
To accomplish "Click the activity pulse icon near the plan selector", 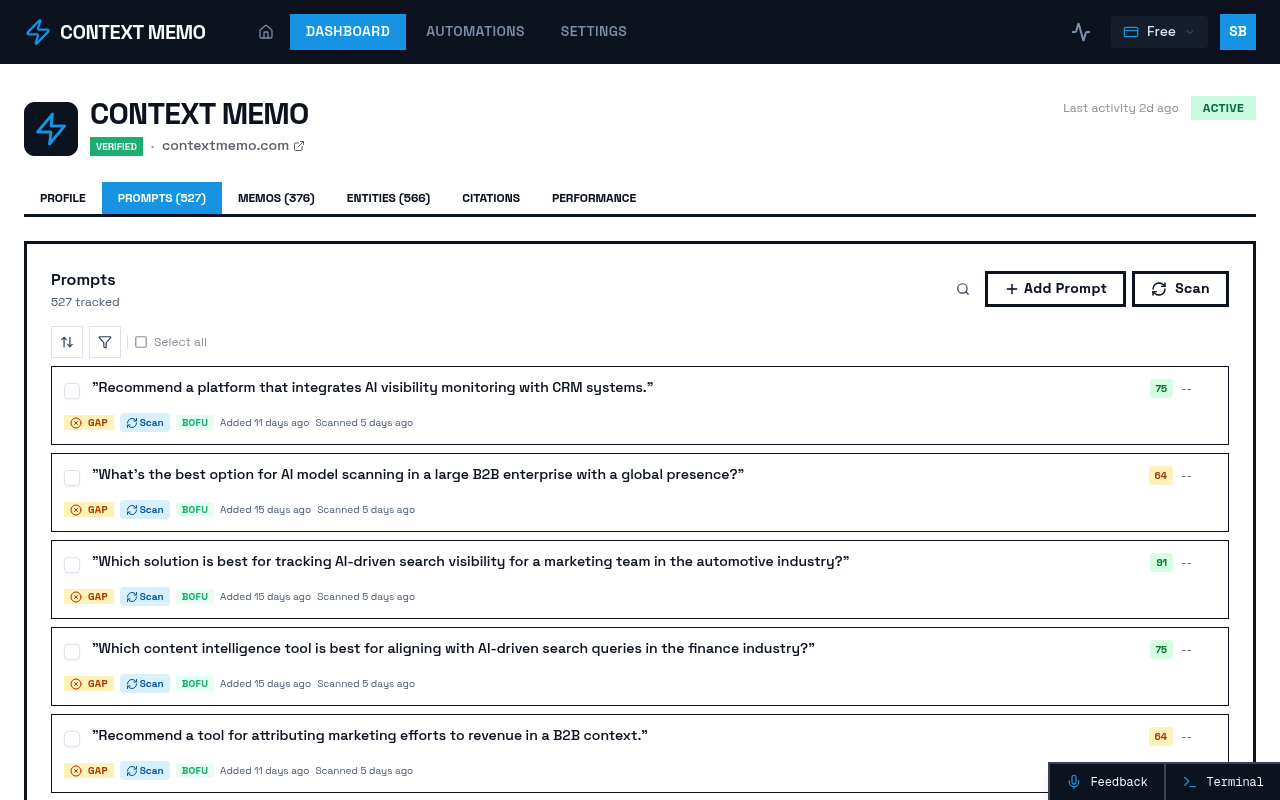I will click(1081, 31).
